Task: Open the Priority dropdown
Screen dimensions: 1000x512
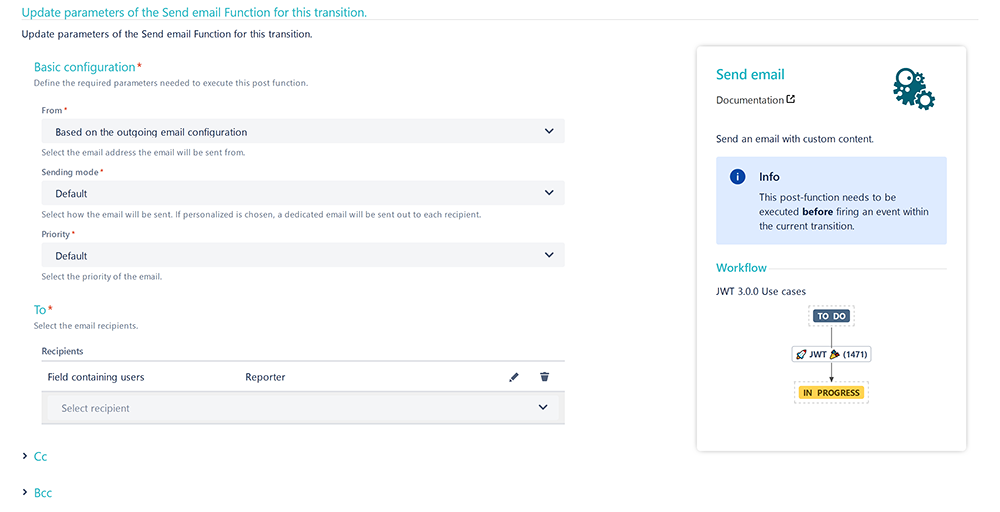Action: click(x=303, y=255)
